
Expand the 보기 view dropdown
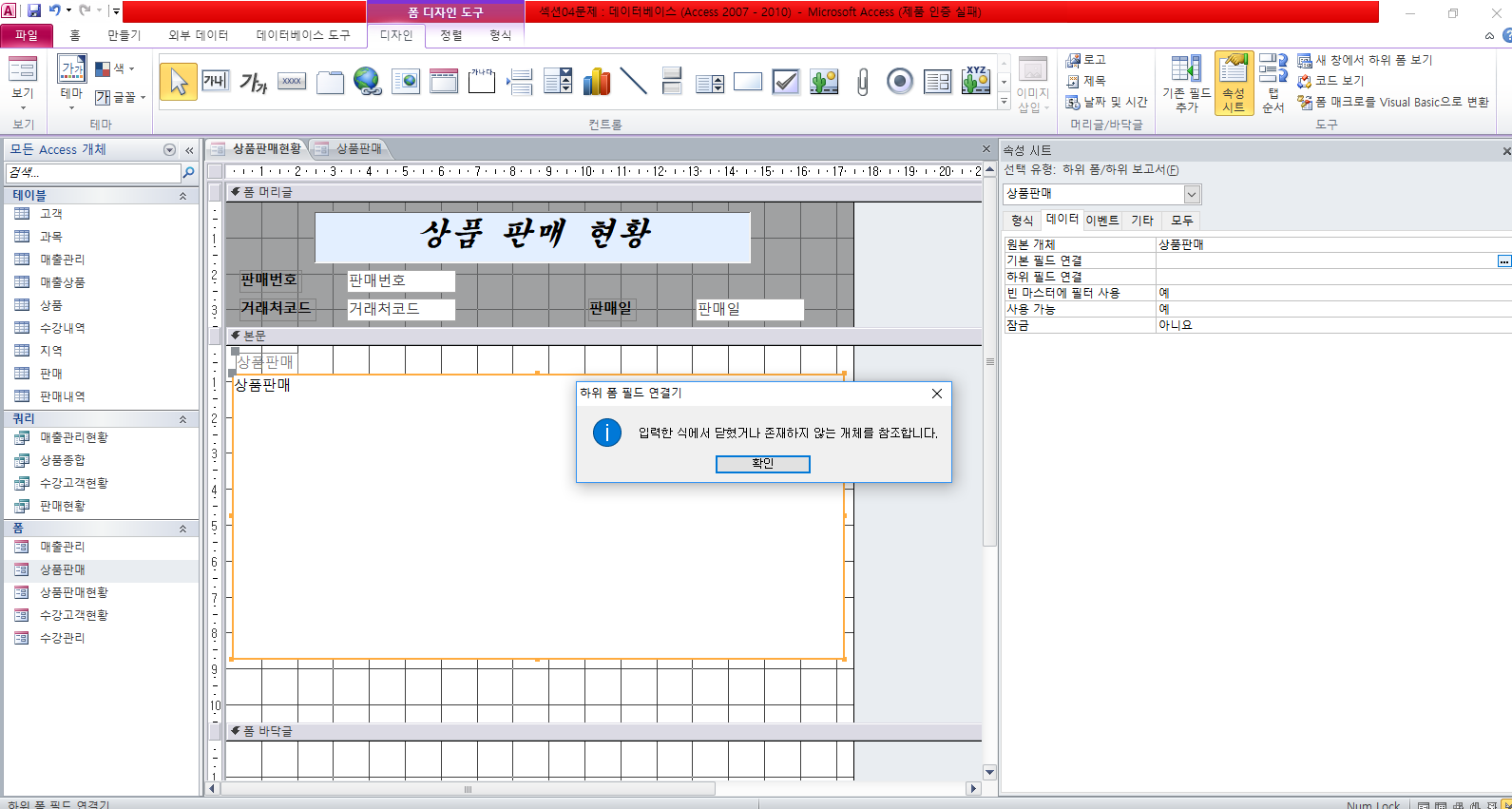(23, 94)
